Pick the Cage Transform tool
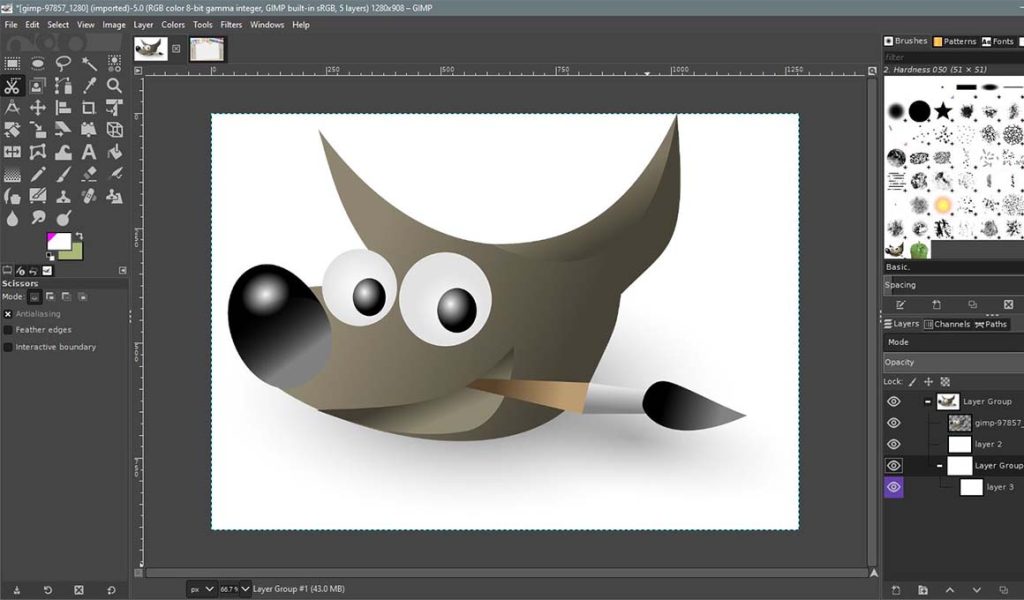 (x=38, y=152)
